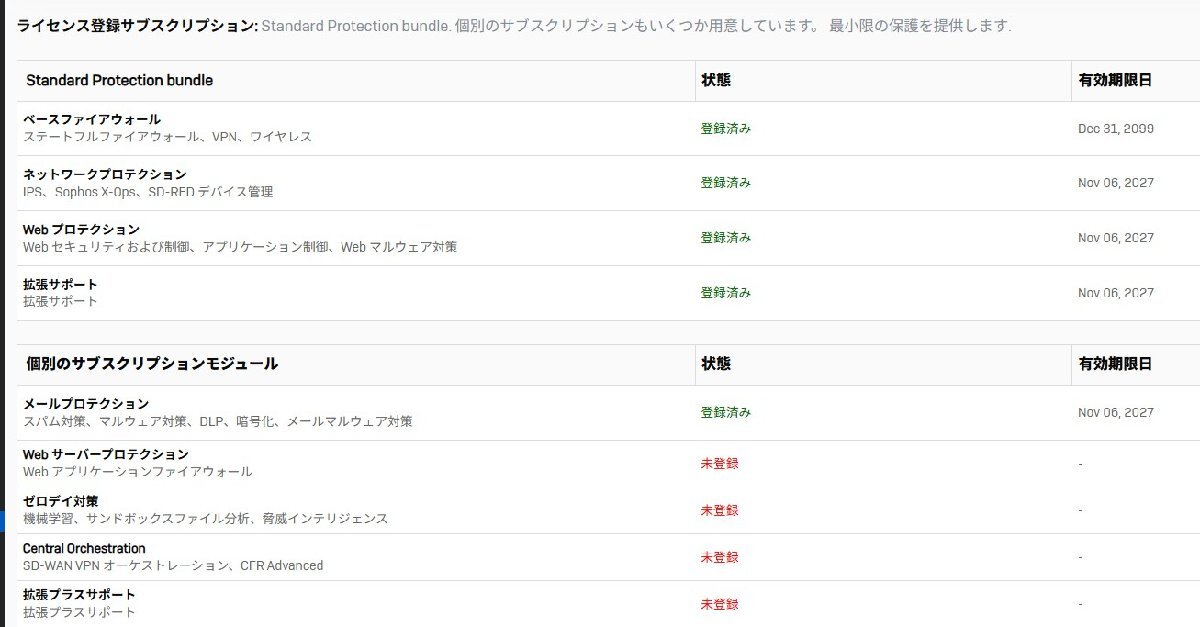Screen dimensions: 1200x627
Task: Click the 登録済み status for 拡張サポート
Action: click(722, 292)
